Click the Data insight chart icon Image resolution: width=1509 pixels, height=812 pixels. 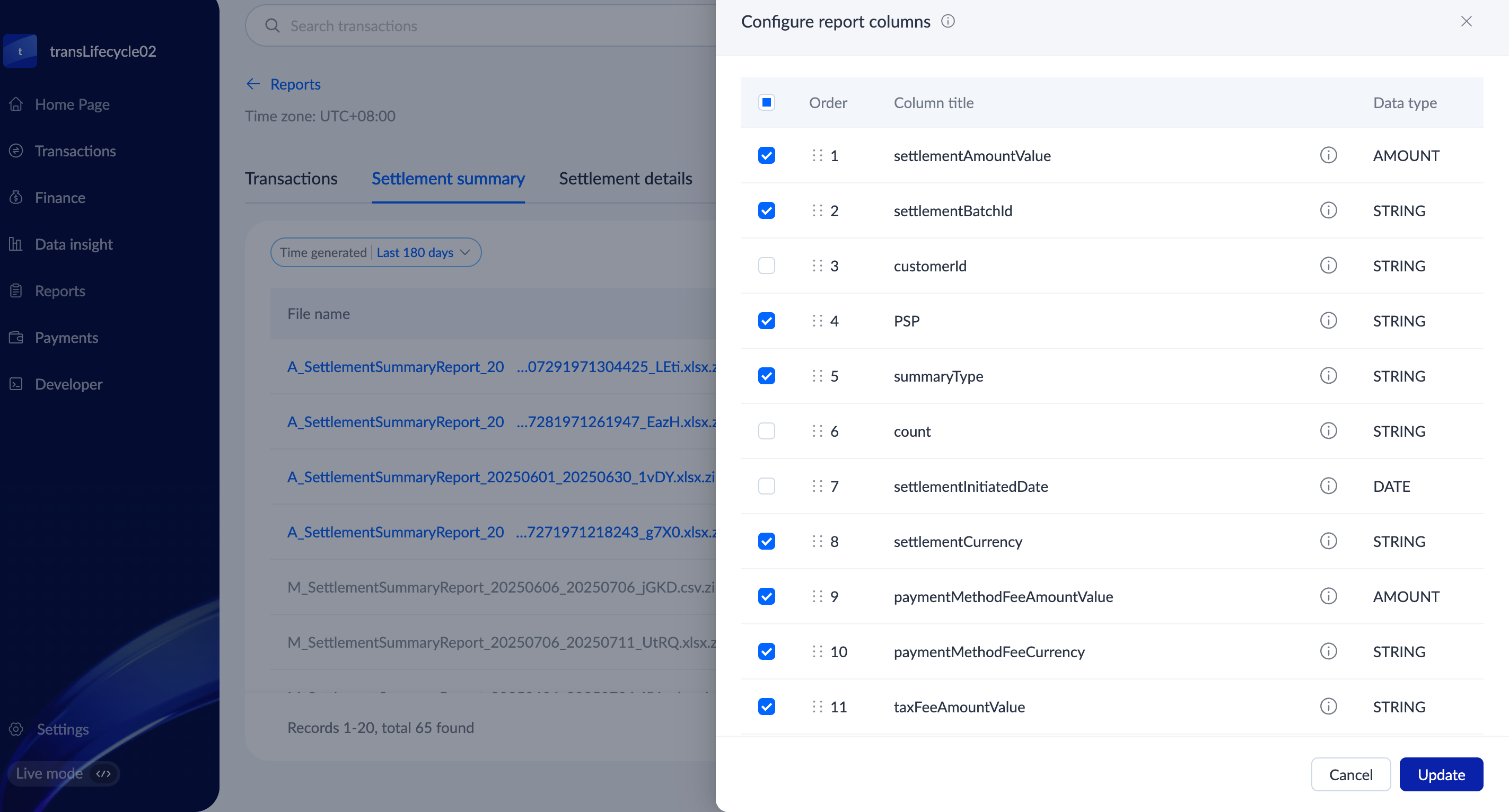coord(16,244)
